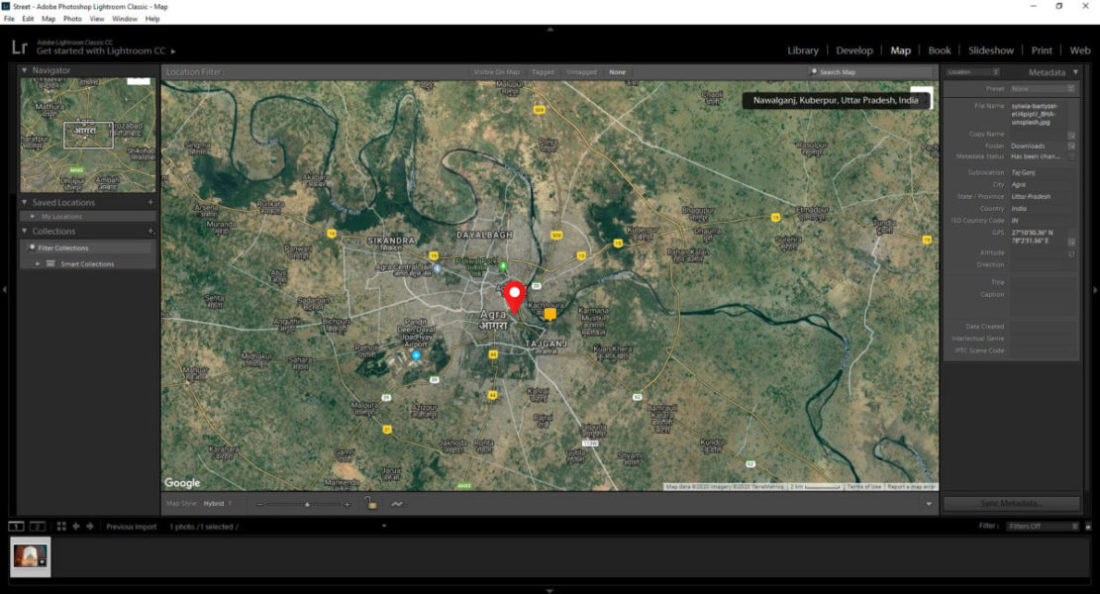
Task: Click the GPS arrow button in Metadata
Action: point(1071,241)
